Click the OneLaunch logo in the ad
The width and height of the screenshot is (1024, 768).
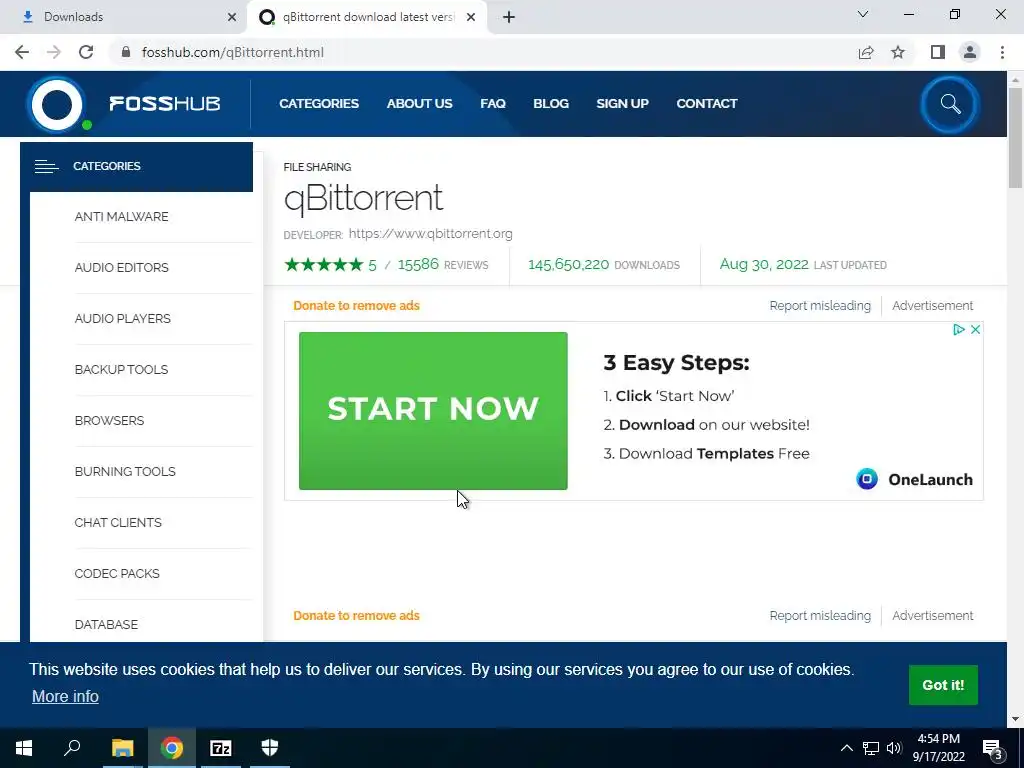pos(914,479)
